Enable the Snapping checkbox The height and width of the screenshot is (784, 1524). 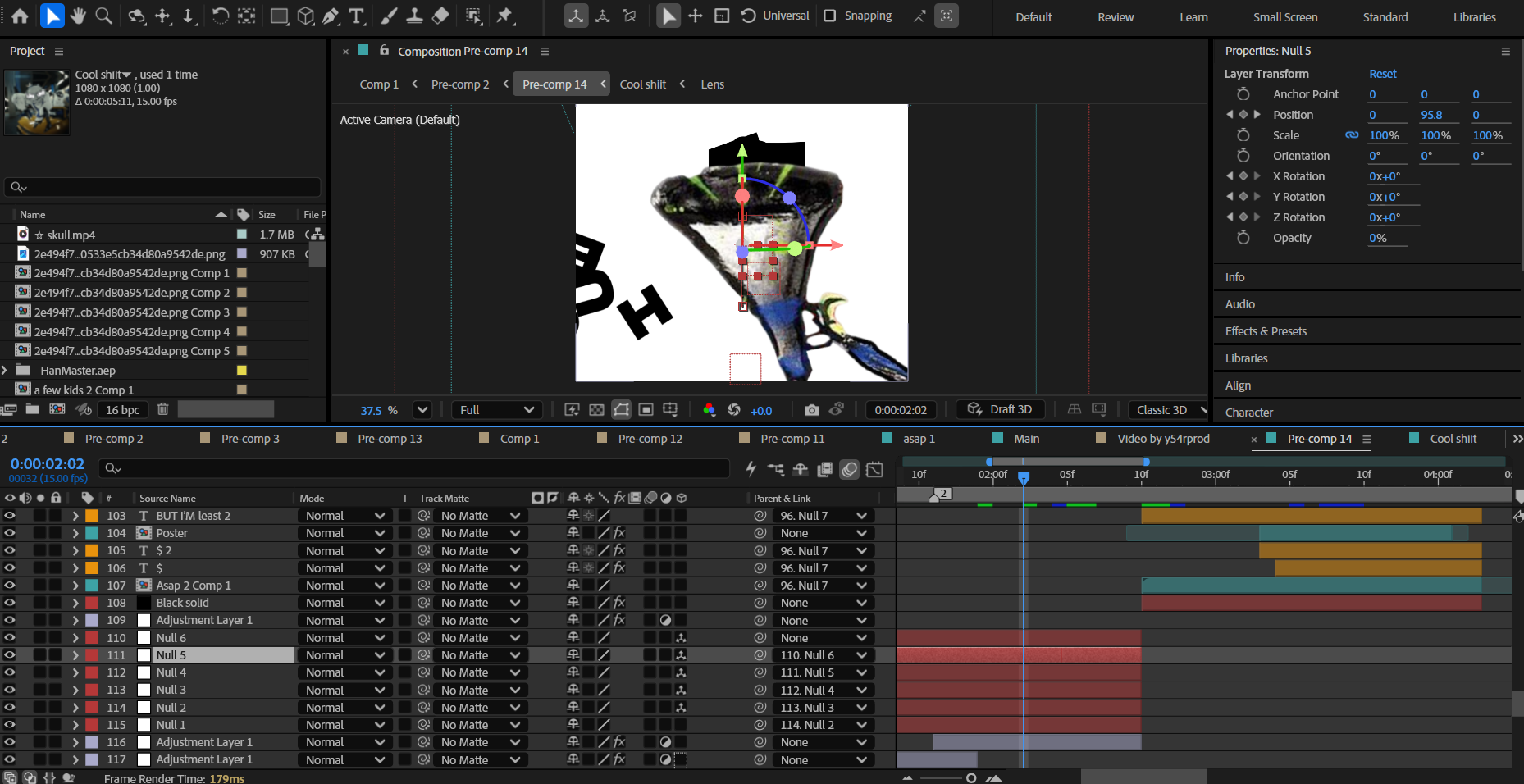tap(830, 16)
